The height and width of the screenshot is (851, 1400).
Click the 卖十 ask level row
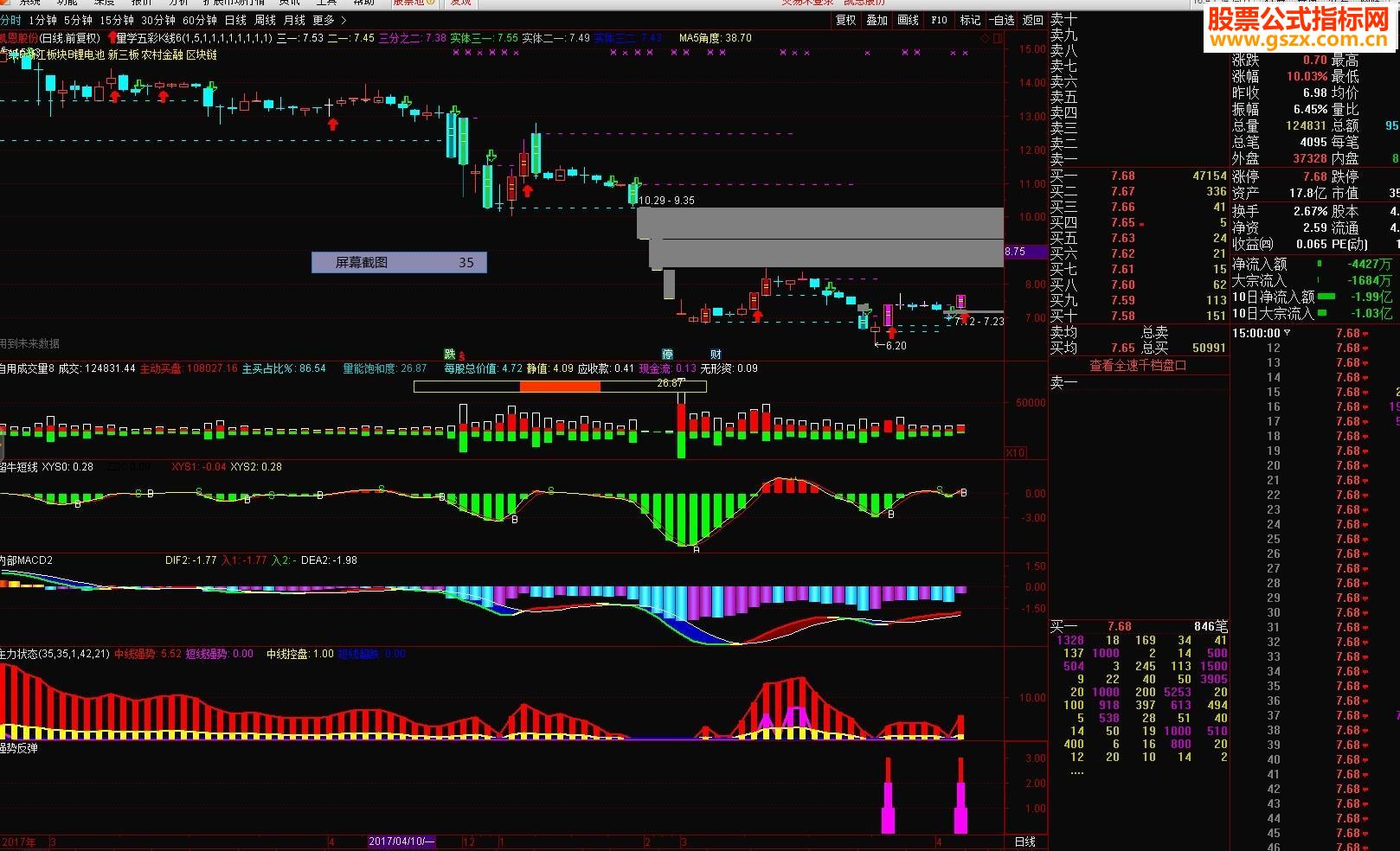tap(1139, 19)
